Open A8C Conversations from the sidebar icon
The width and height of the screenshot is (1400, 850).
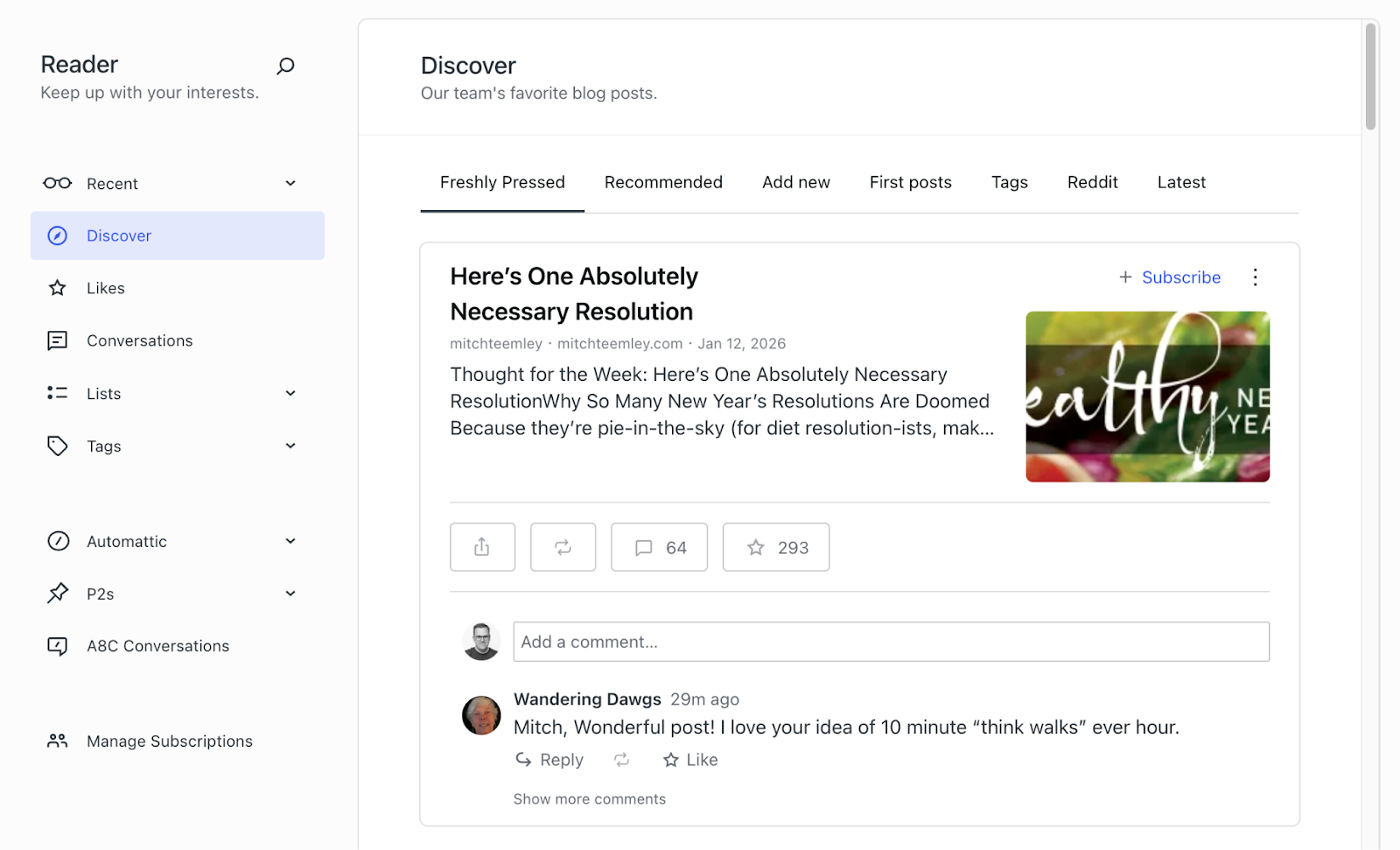[x=57, y=646]
